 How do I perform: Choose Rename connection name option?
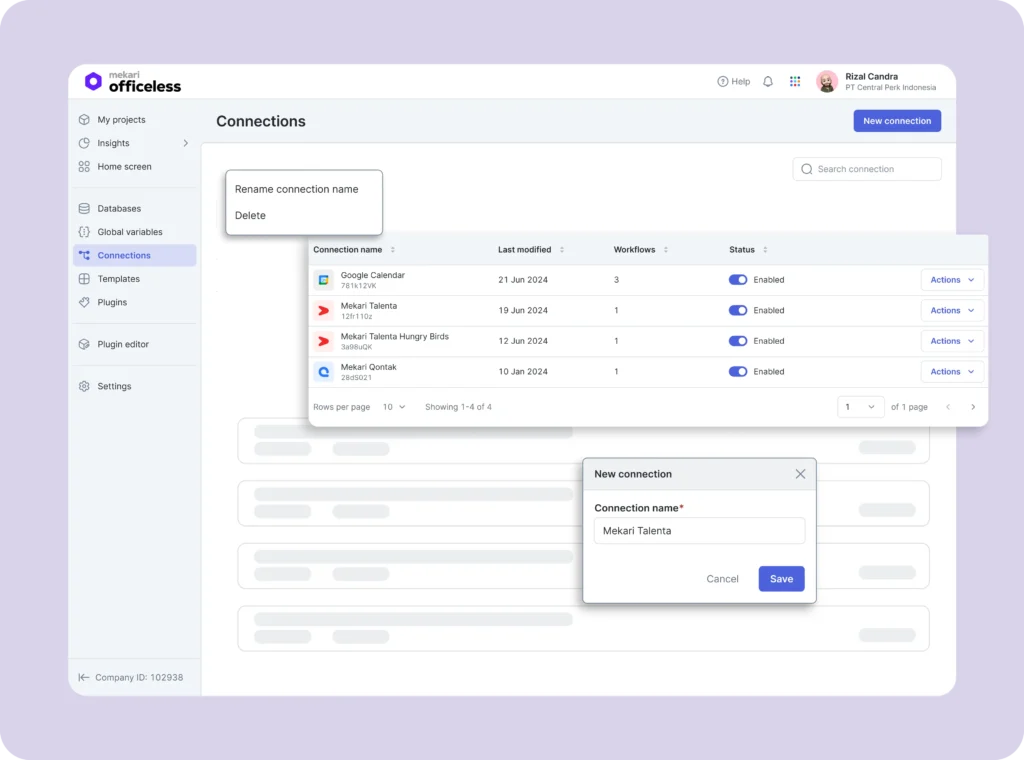click(x=296, y=189)
